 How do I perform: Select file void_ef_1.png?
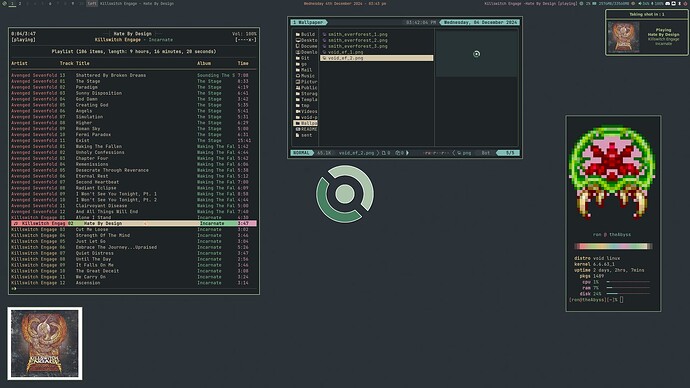point(343,52)
